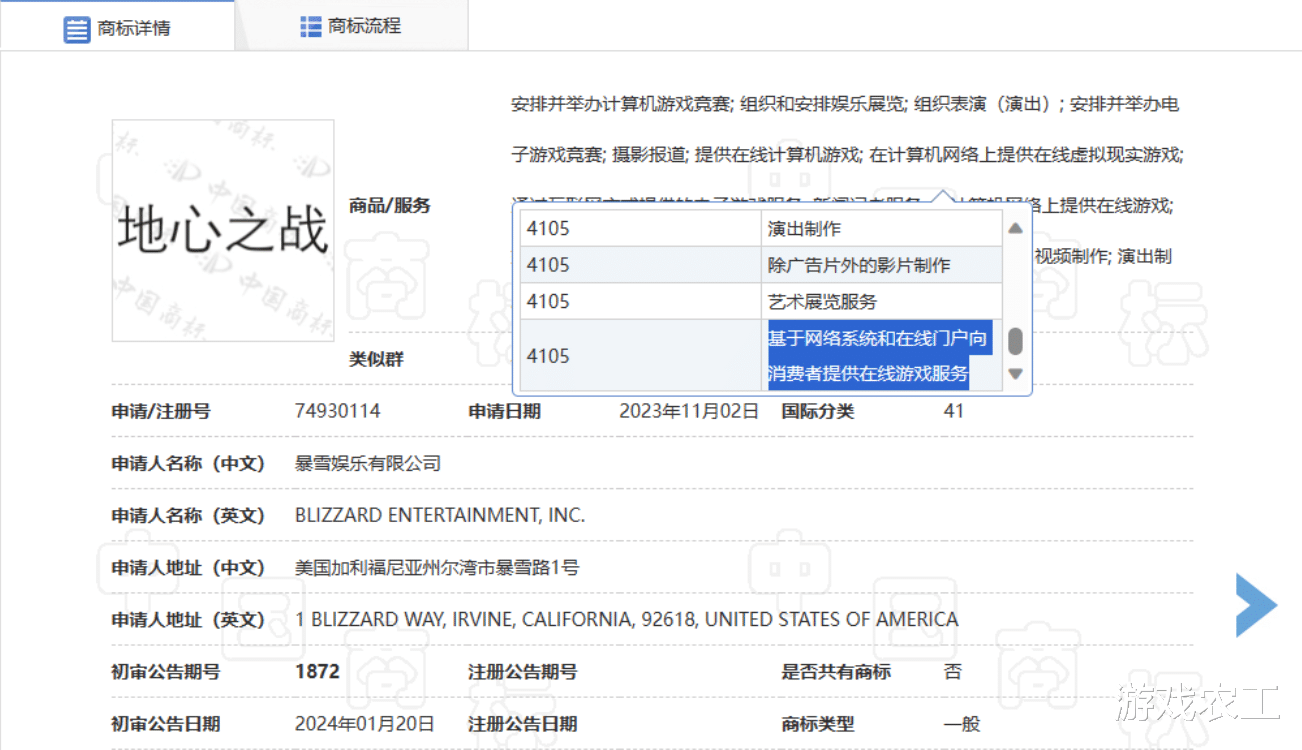Click 1 BLIZZARD WAY English address
Screen dimensions: 1302x750
[627, 620]
